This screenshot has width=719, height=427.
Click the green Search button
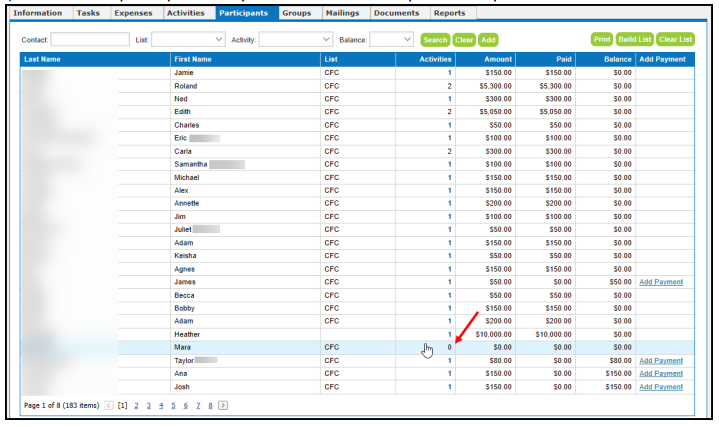tap(435, 40)
